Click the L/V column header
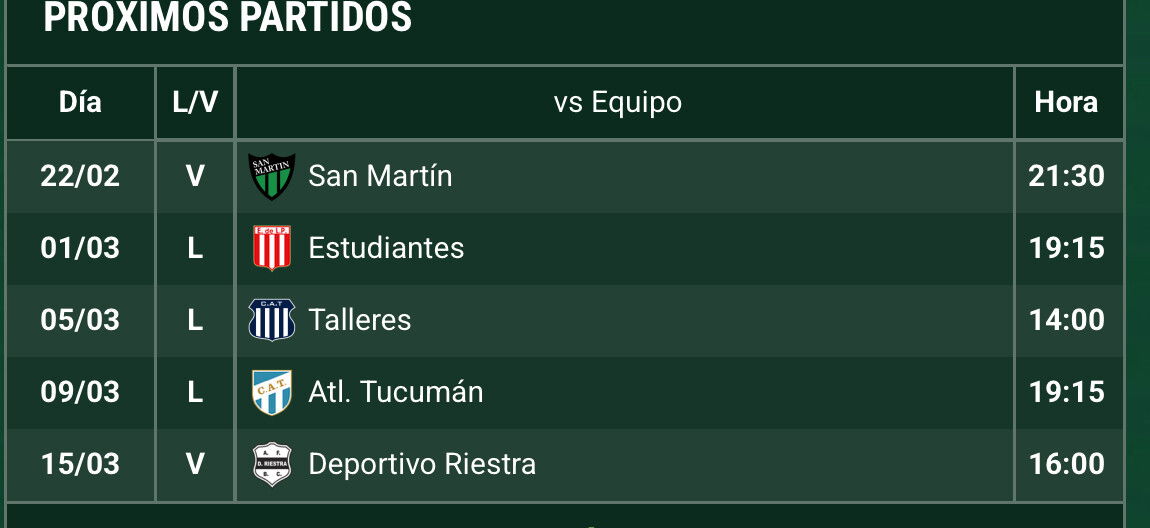The height and width of the screenshot is (528, 1150). [195, 103]
